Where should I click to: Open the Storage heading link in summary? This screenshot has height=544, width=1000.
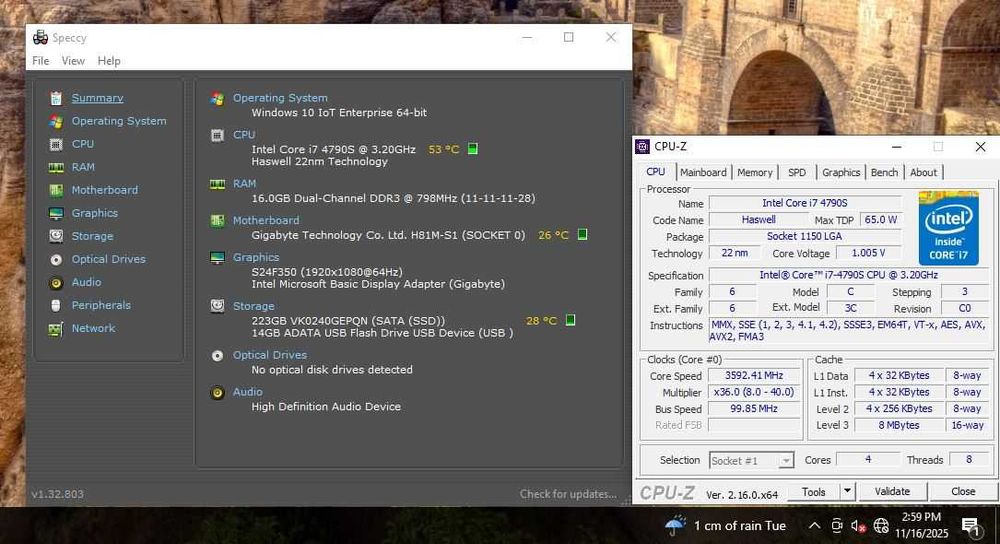click(x=253, y=305)
